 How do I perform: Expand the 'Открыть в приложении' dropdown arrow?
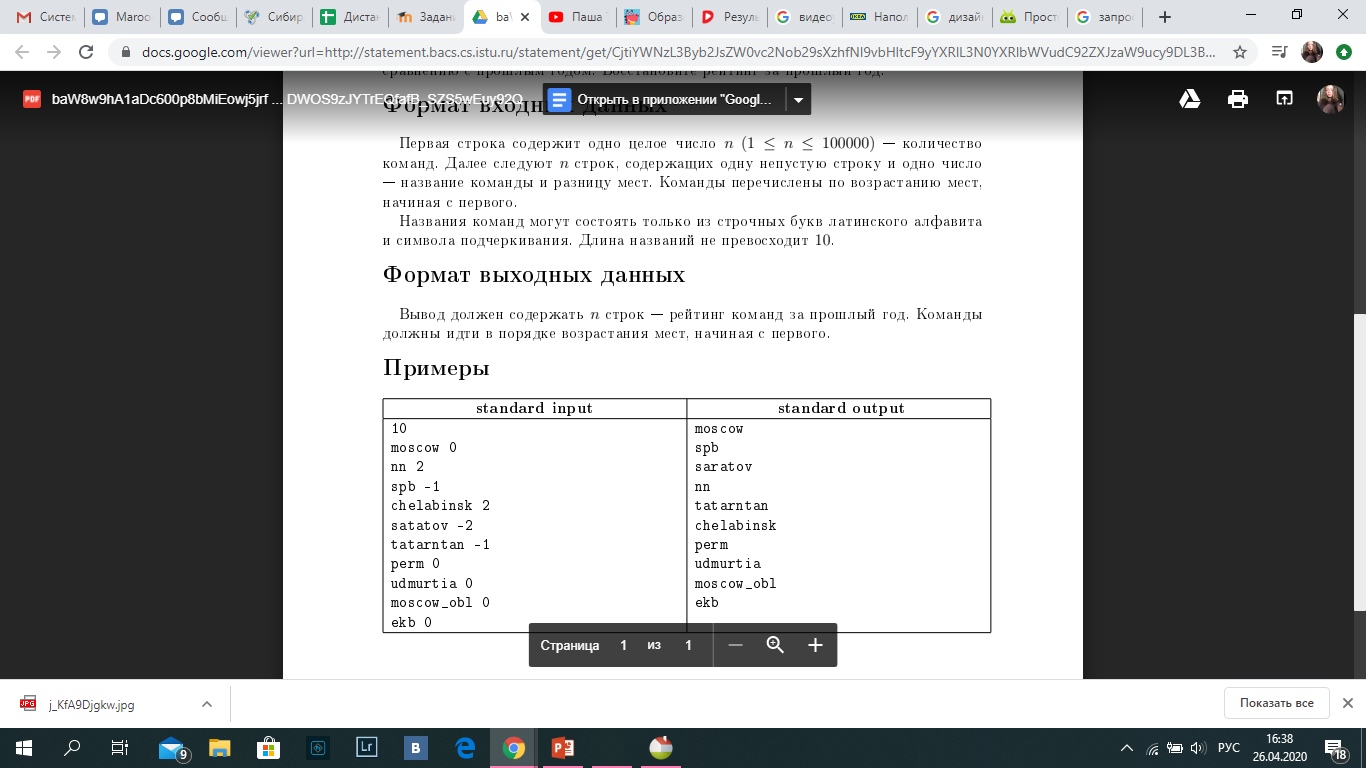pyautogui.click(x=798, y=99)
